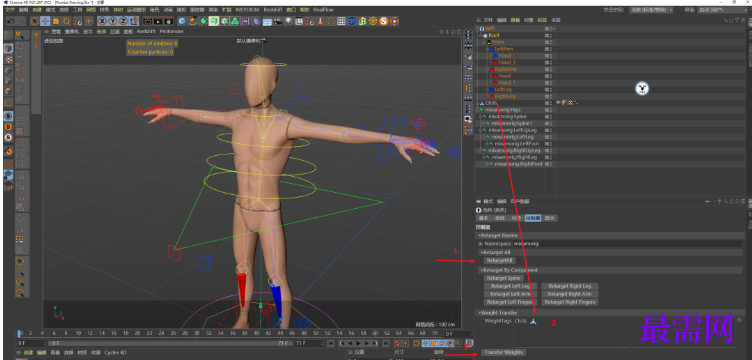The width and height of the screenshot is (752, 360).
Task: Click the Undo arrow in top toolbar
Action: point(11,21)
